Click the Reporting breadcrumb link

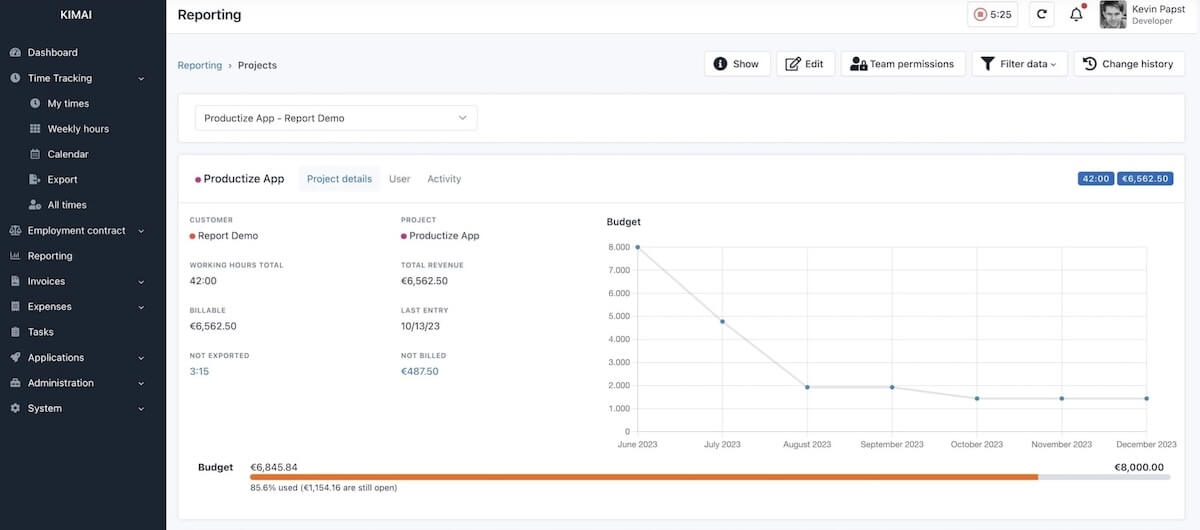coord(200,65)
